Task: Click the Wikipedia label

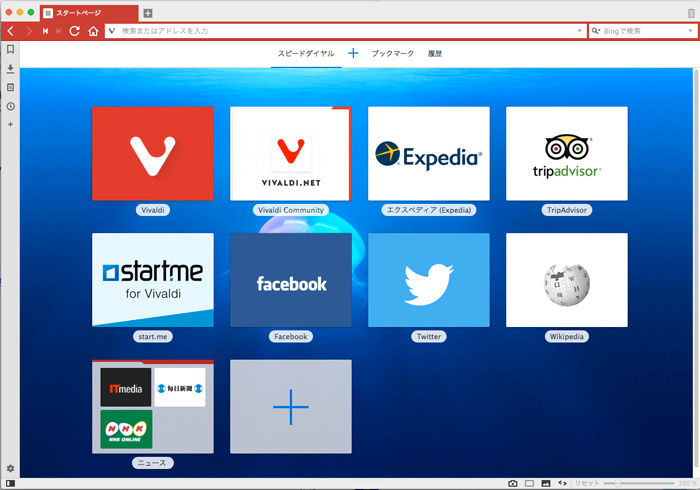Action: coord(567,336)
